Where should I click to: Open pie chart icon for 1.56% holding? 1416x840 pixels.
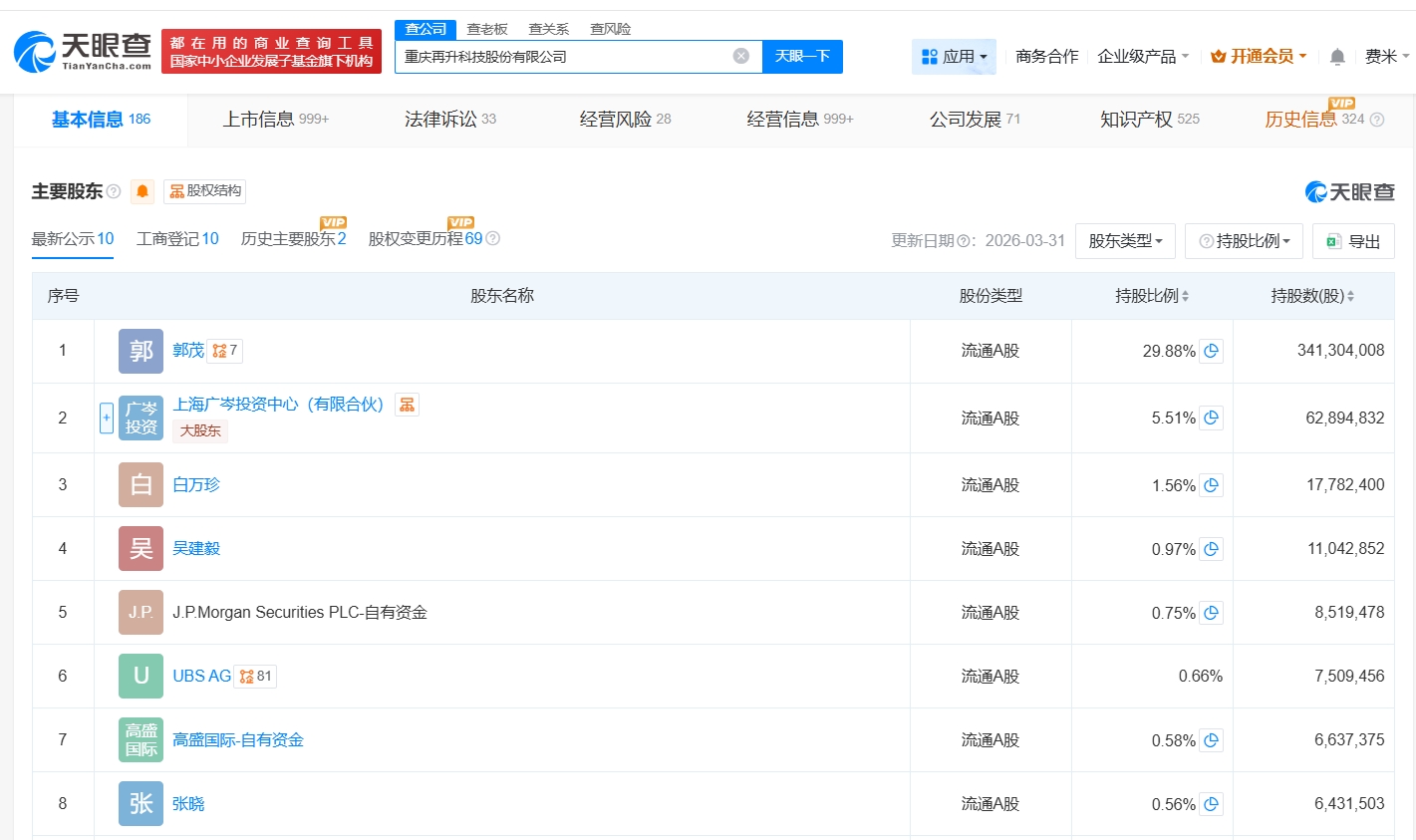(x=1211, y=485)
